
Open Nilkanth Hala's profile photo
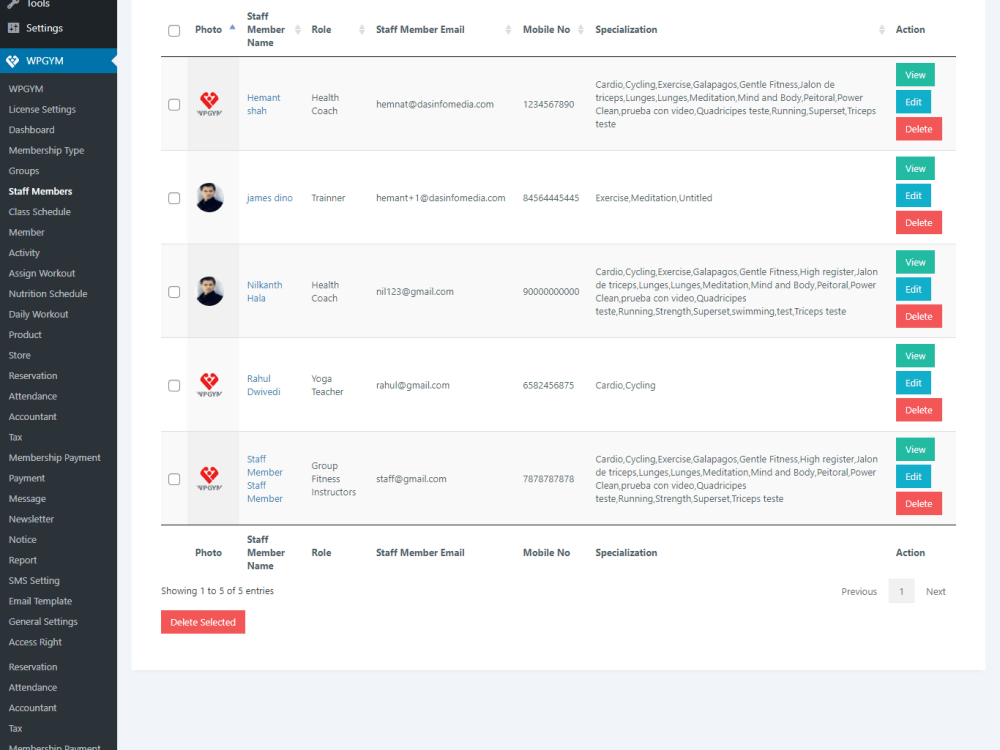210,291
